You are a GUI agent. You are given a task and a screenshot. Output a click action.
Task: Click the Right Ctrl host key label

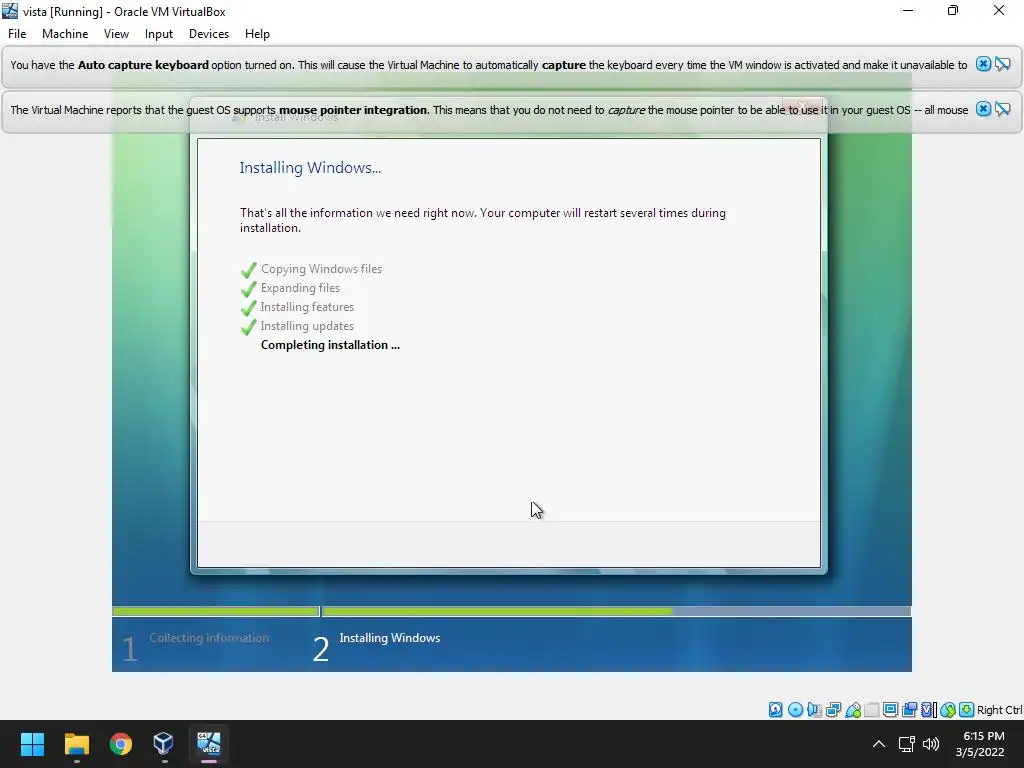pos(1000,710)
